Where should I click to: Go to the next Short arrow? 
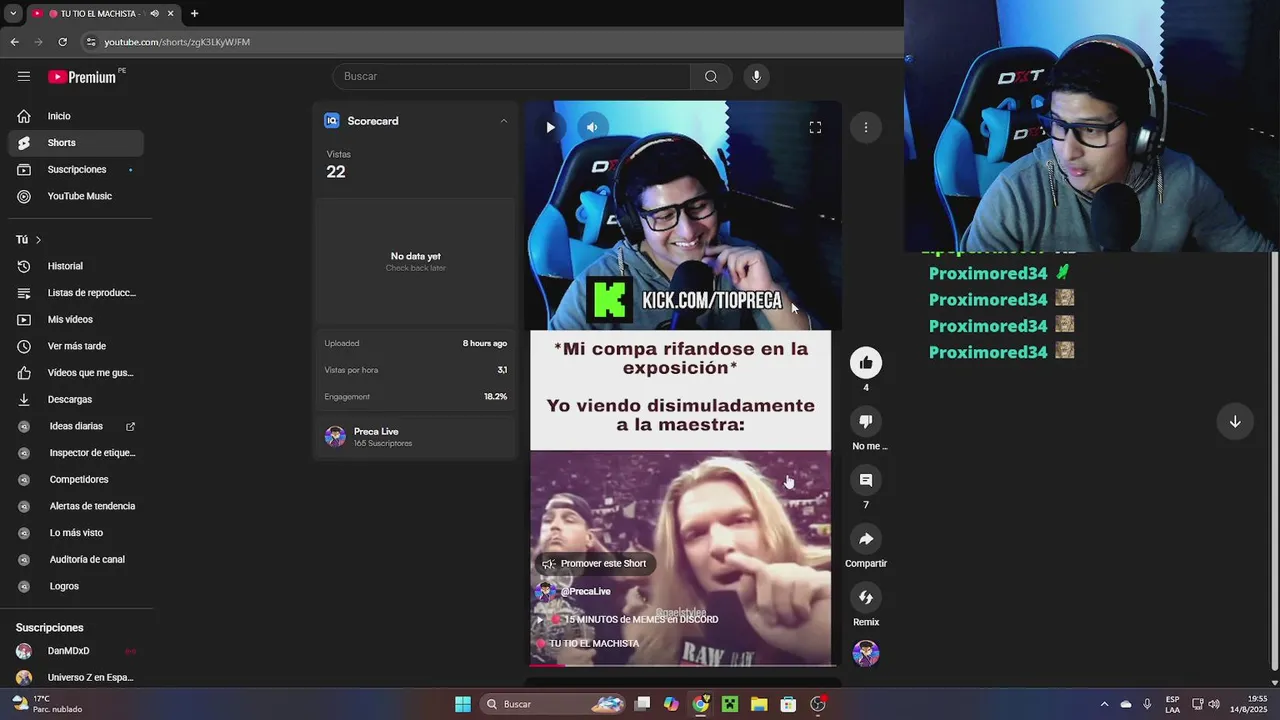(1235, 422)
